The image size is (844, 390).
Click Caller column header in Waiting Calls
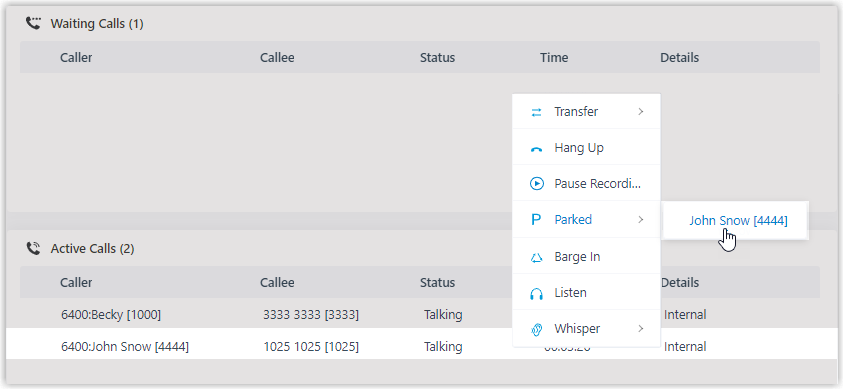point(76,58)
